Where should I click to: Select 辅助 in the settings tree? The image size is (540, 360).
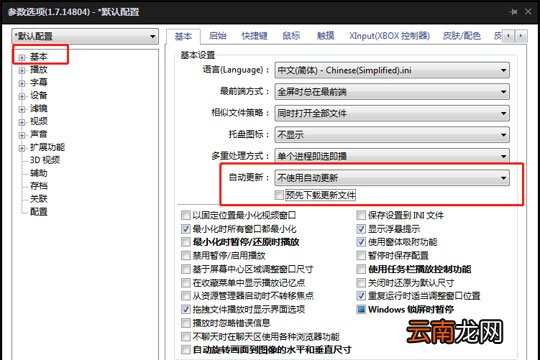[x=39, y=173]
